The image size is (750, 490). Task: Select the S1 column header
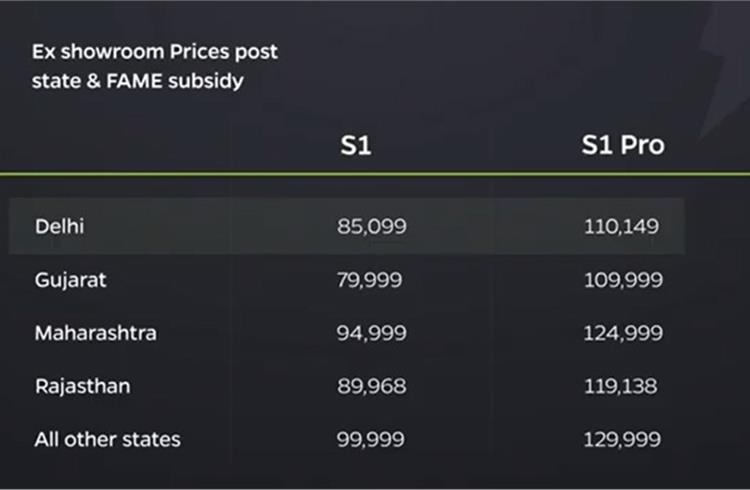tap(355, 145)
